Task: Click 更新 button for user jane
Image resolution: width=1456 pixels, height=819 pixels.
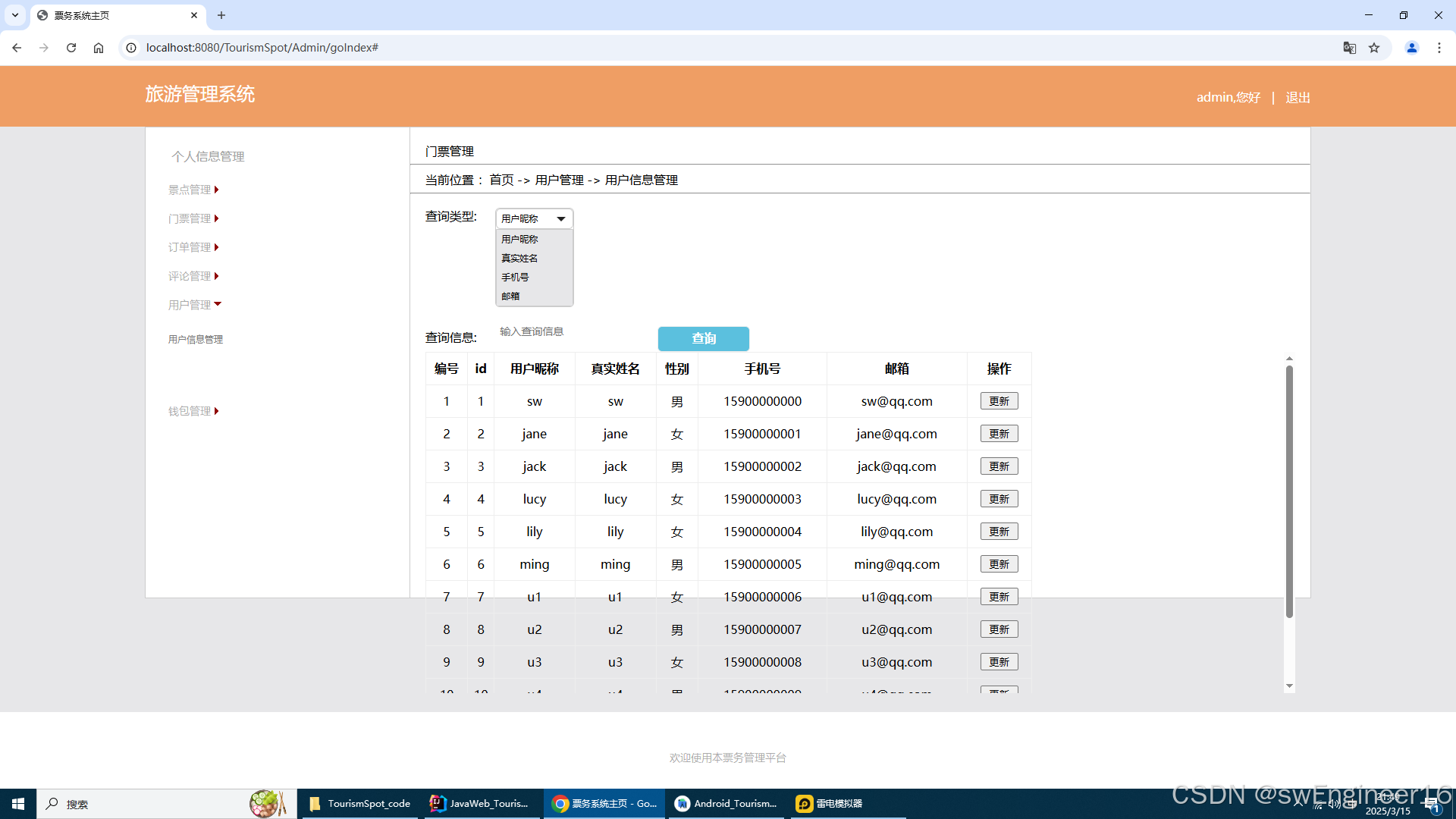Action: [999, 434]
